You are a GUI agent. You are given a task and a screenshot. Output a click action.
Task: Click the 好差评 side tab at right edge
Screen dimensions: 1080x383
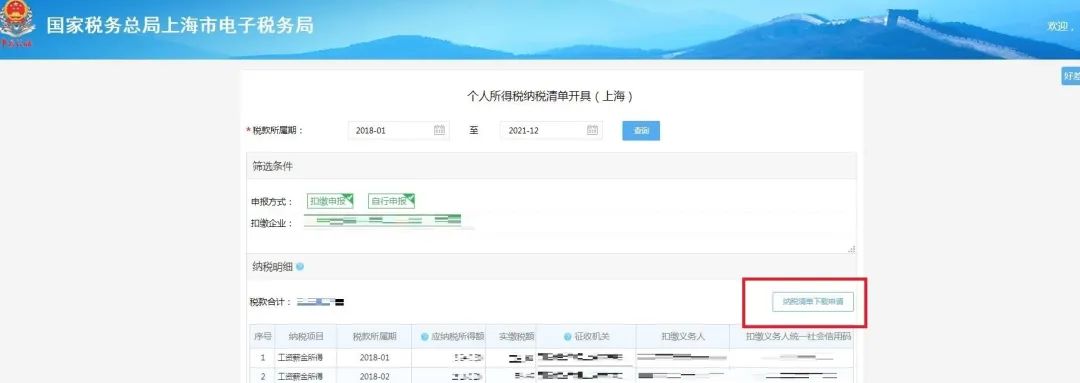[1071, 76]
